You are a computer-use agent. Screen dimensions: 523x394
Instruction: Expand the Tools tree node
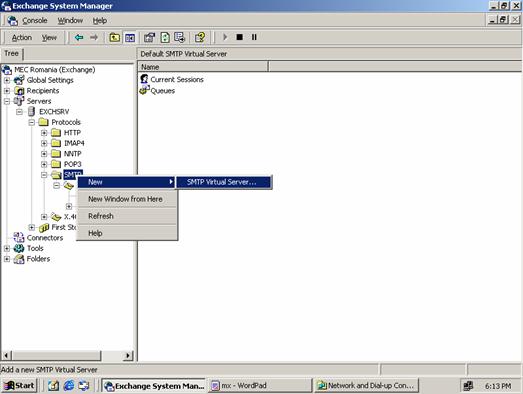[7, 248]
